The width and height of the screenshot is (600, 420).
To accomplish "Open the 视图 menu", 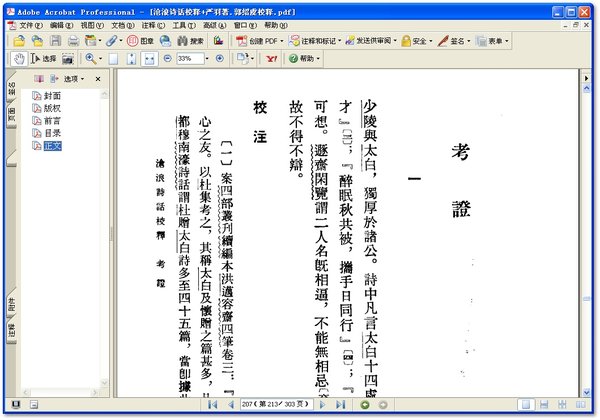I will click(x=92, y=26).
